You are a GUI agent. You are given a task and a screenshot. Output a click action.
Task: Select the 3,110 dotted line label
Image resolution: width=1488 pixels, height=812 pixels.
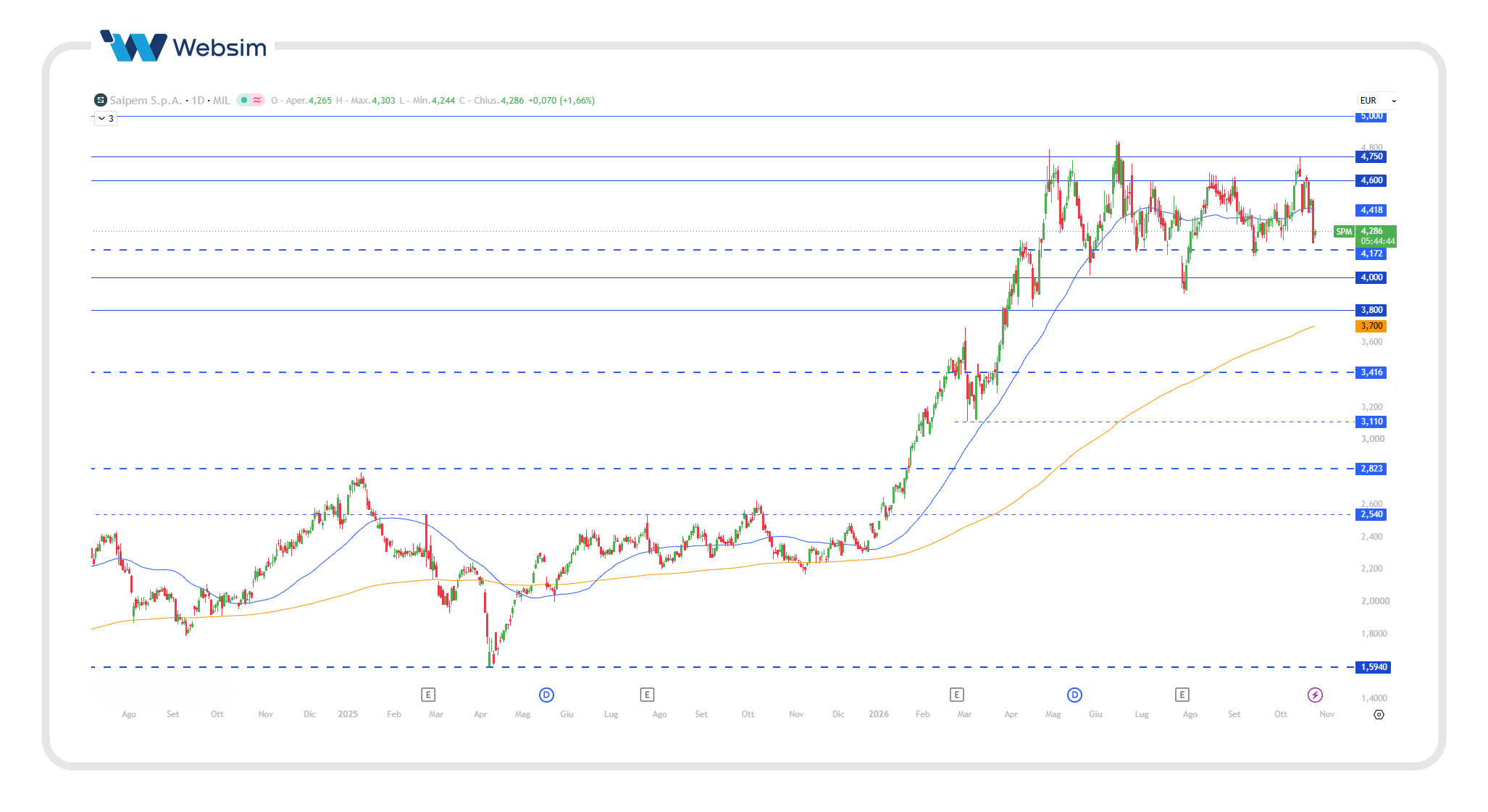click(x=1371, y=422)
